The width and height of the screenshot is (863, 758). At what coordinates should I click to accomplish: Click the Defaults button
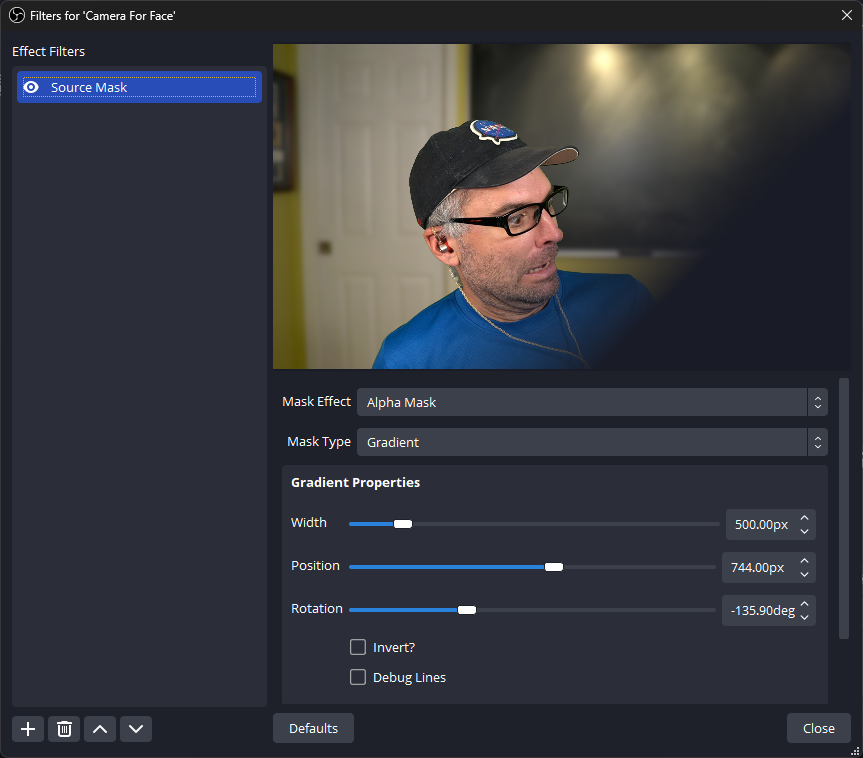click(313, 728)
